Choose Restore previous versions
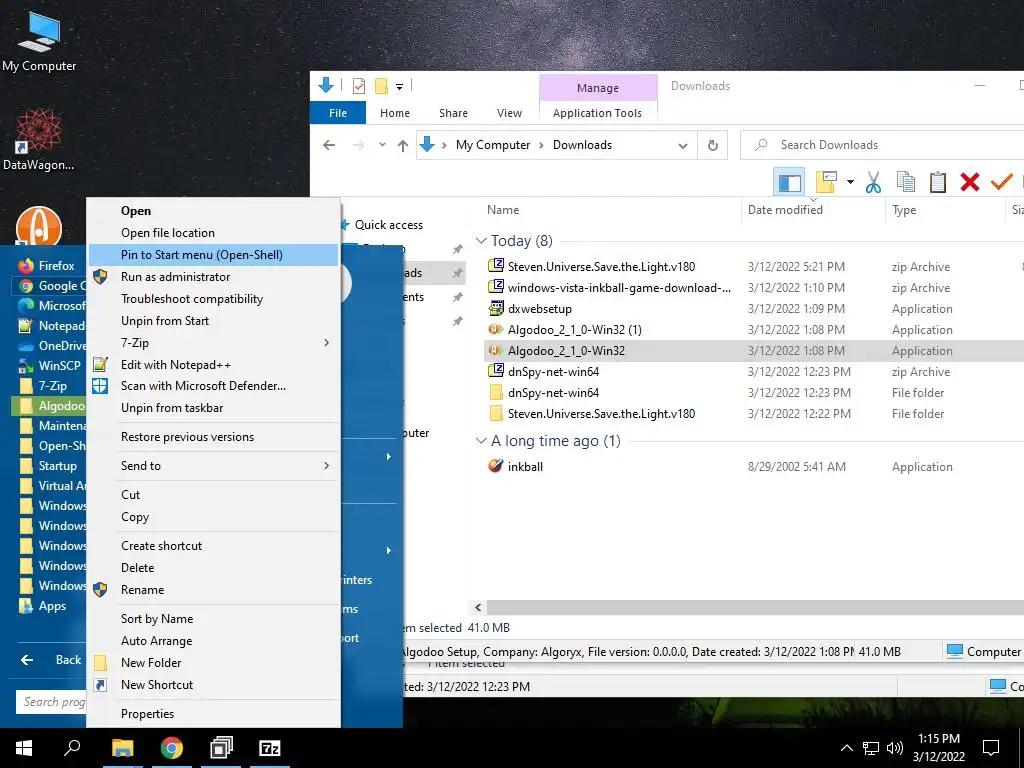The width and height of the screenshot is (1024, 768). 213,437
